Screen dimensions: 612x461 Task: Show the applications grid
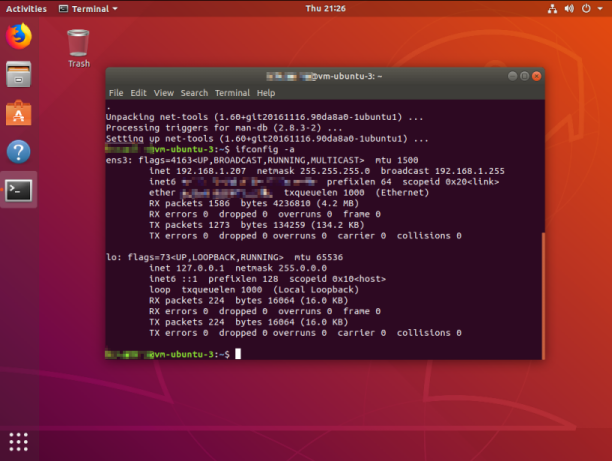[x=18, y=441]
